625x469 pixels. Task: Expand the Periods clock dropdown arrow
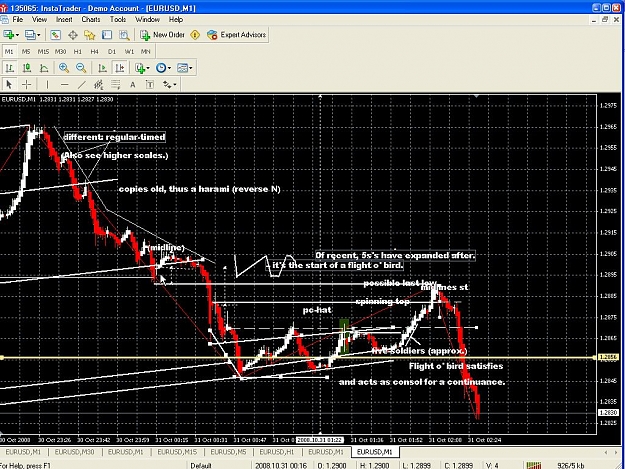(169, 69)
